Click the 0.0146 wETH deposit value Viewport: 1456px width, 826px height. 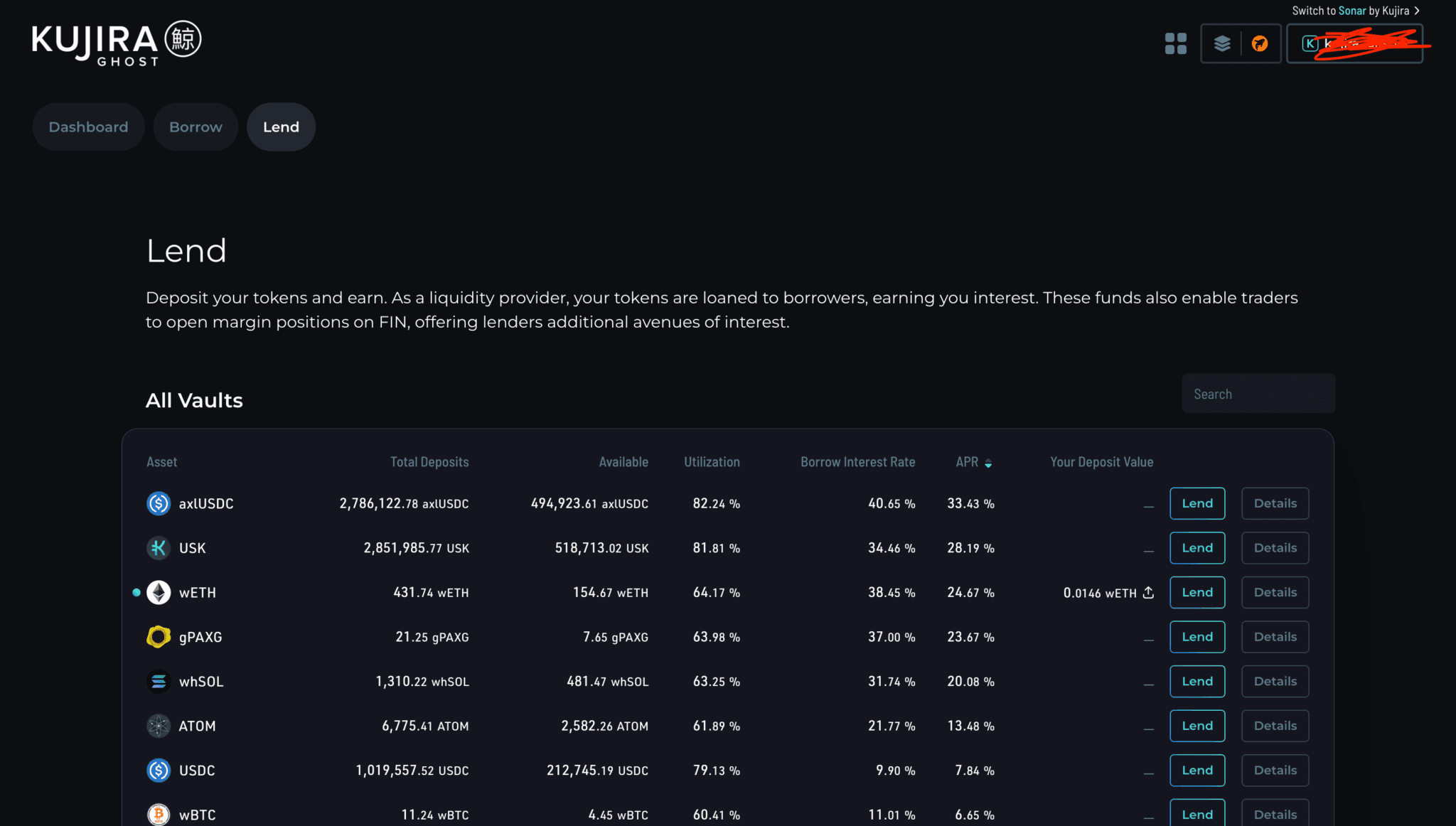(x=1100, y=593)
